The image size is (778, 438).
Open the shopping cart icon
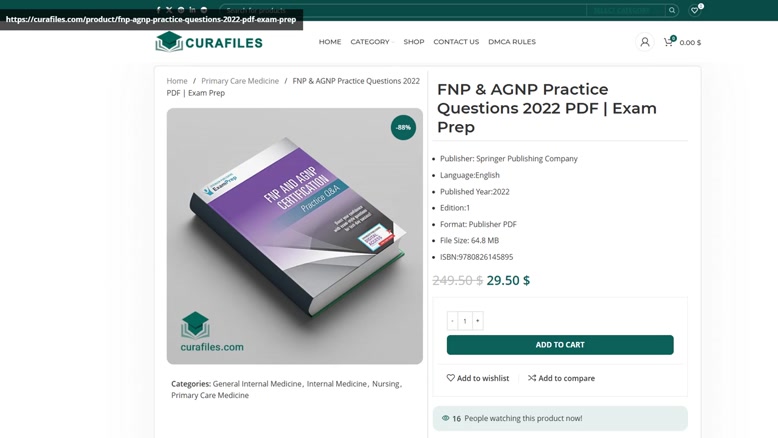tap(668, 42)
